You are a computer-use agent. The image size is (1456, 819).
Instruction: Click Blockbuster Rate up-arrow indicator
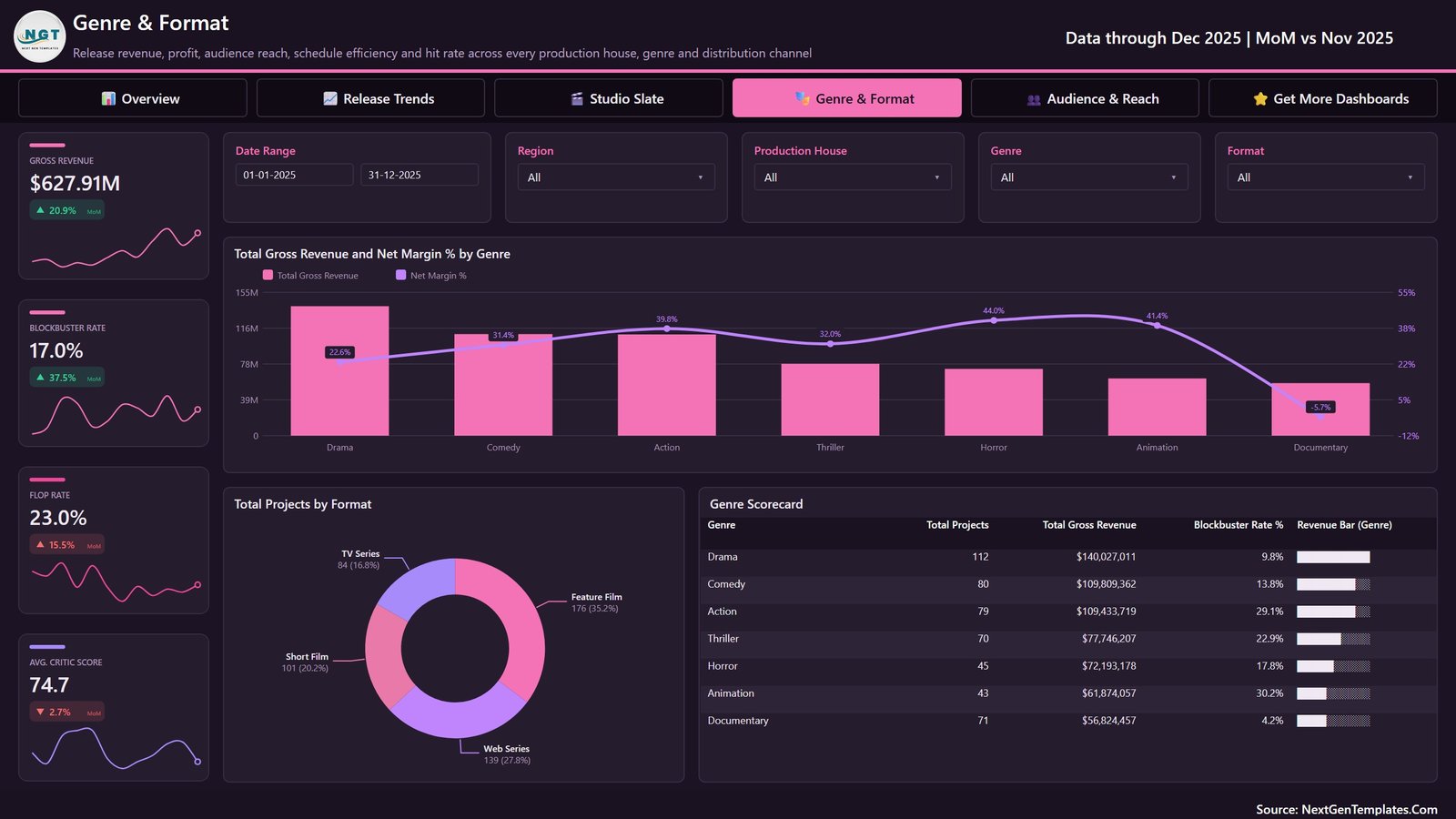pyautogui.click(x=40, y=378)
